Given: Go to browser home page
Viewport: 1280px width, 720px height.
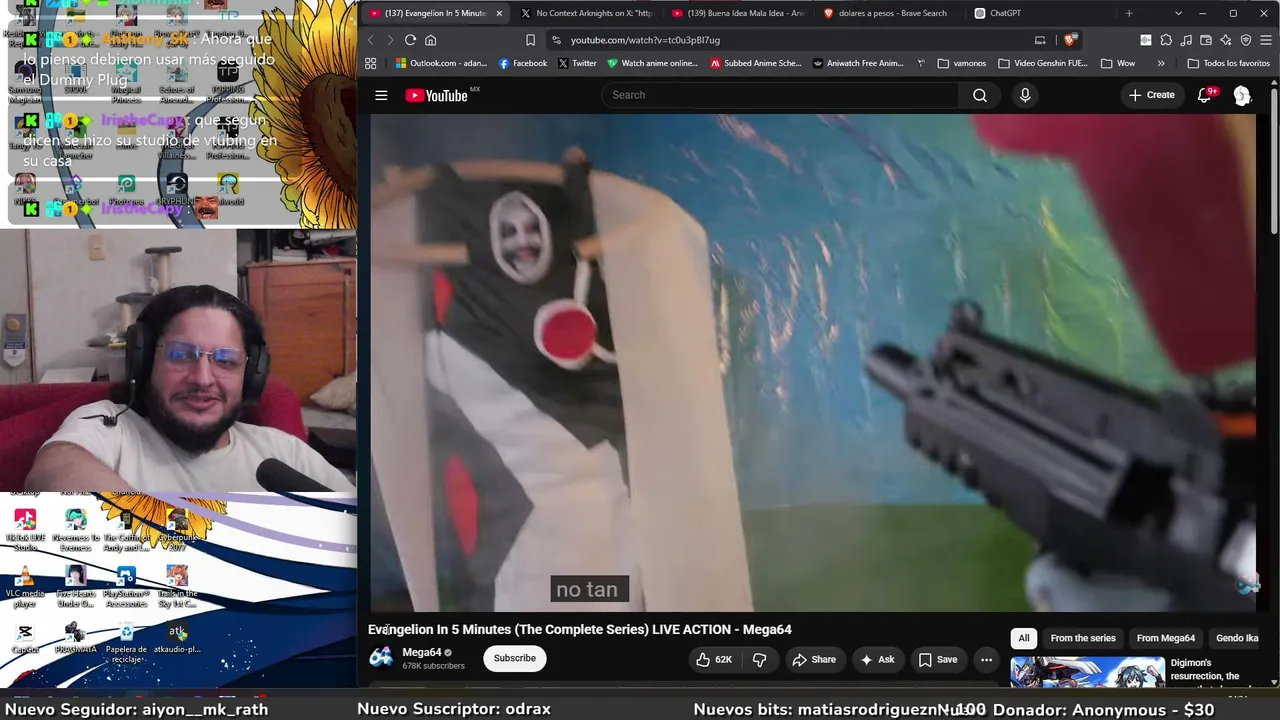Looking at the screenshot, I should pyautogui.click(x=431, y=40).
